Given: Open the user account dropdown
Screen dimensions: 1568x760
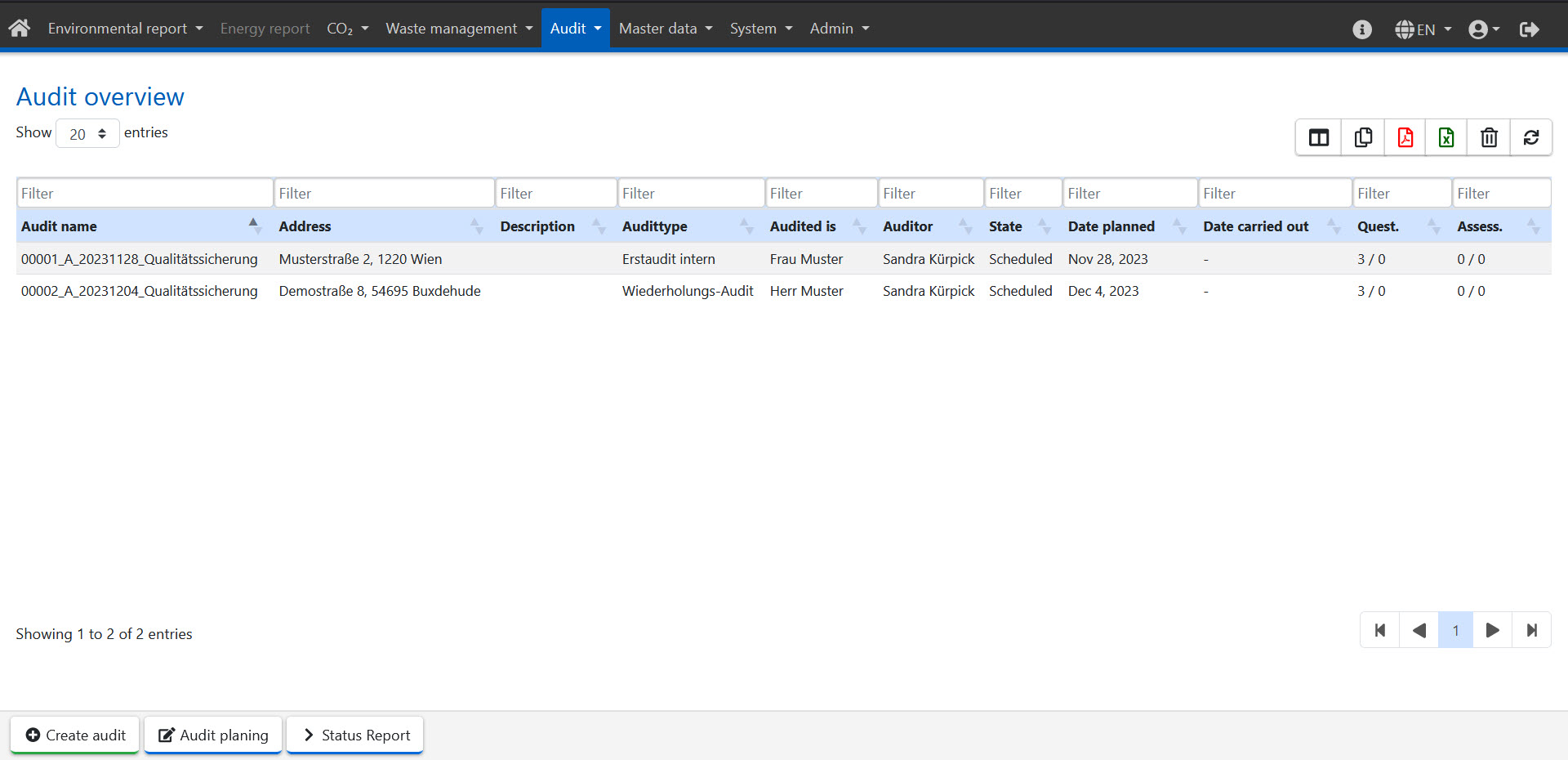Looking at the screenshot, I should tap(1484, 29).
